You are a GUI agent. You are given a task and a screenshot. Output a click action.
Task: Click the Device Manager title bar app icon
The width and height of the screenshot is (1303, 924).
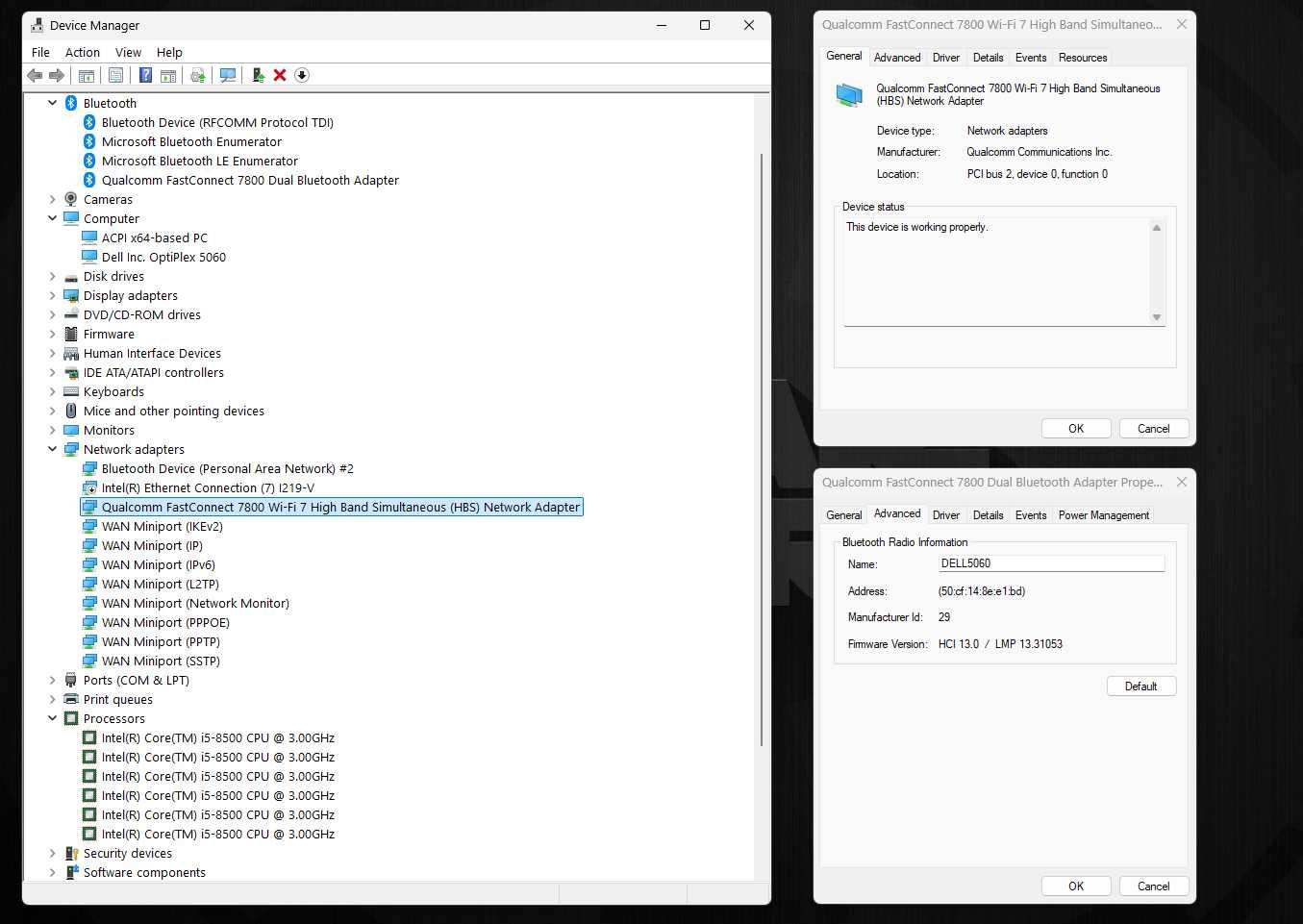click(x=37, y=25)
